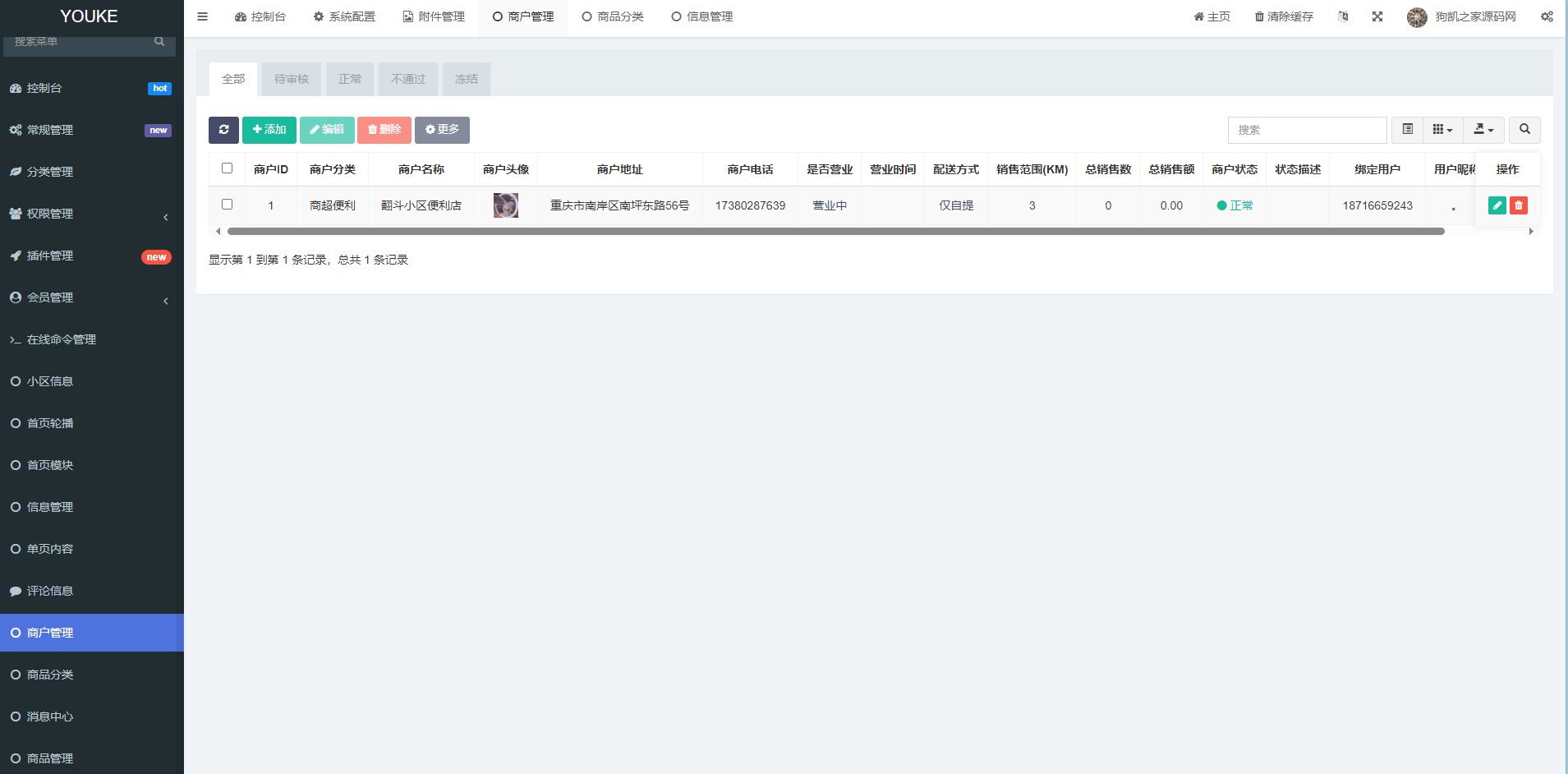Click the green row edit pencil icon
This screenshot has width=1568, height=774.
point(1497,205)
